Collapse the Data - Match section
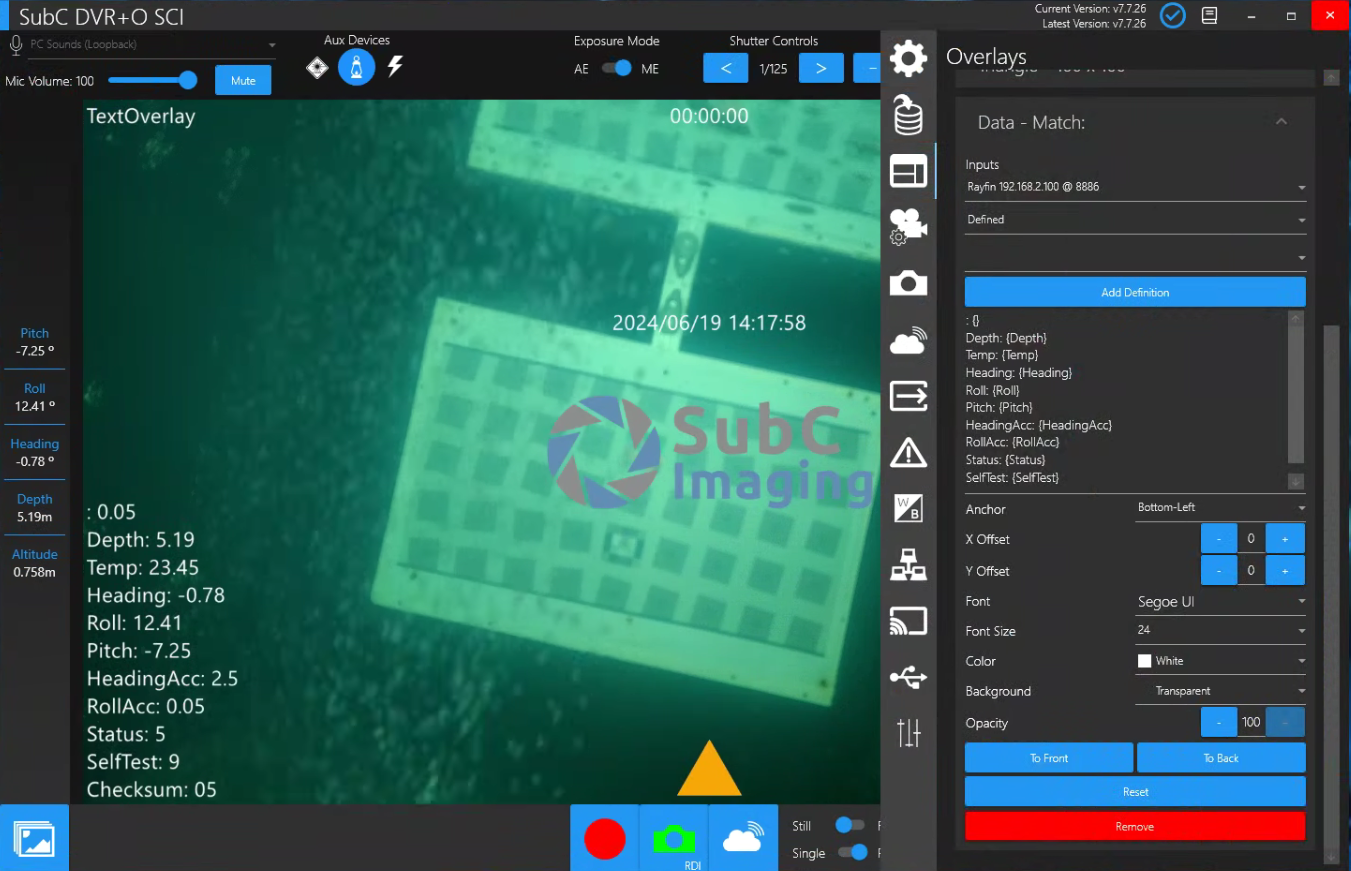The image size is (1351, 871). [1281, 122]
